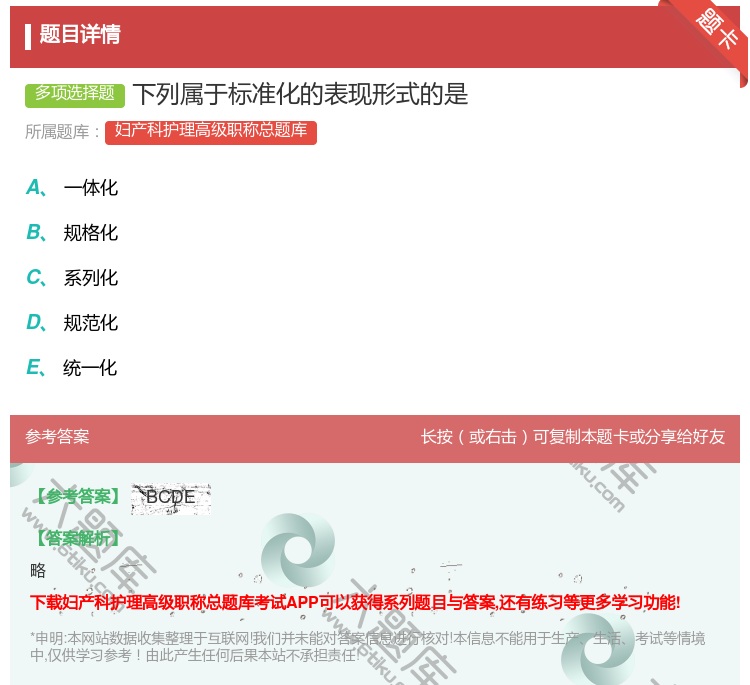
Task: Click the question text 下列属于标准化的表现形式的是
Action: tap(300, 94)
